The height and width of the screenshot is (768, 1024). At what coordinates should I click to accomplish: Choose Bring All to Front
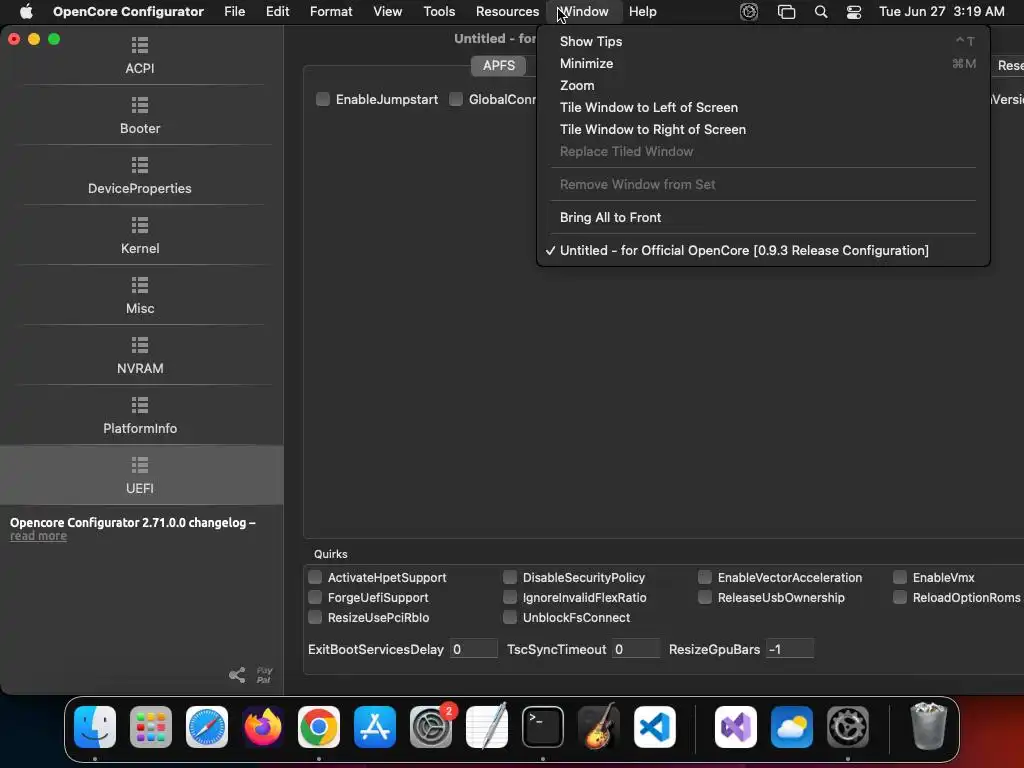coord(763,217)
